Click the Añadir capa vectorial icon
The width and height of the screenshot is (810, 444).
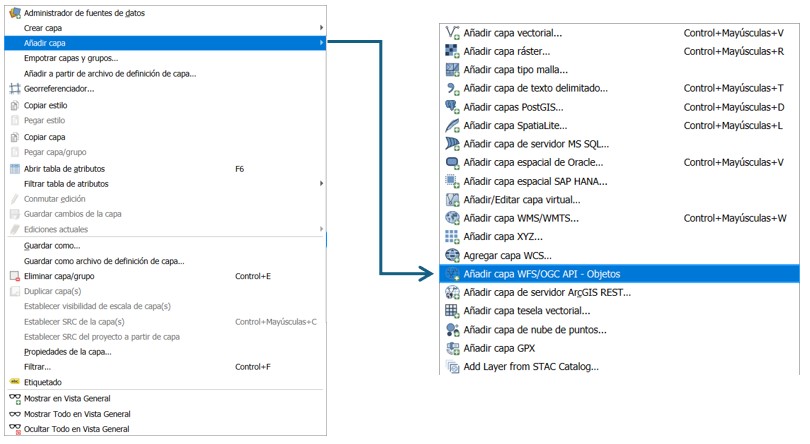coord(451,32)
